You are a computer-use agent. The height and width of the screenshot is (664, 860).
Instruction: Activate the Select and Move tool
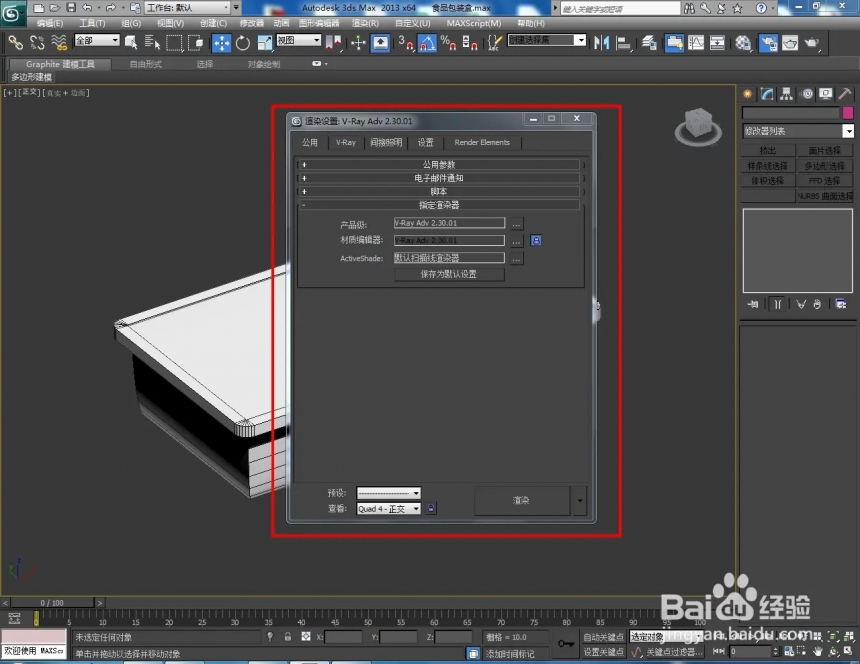coord(221,43)
